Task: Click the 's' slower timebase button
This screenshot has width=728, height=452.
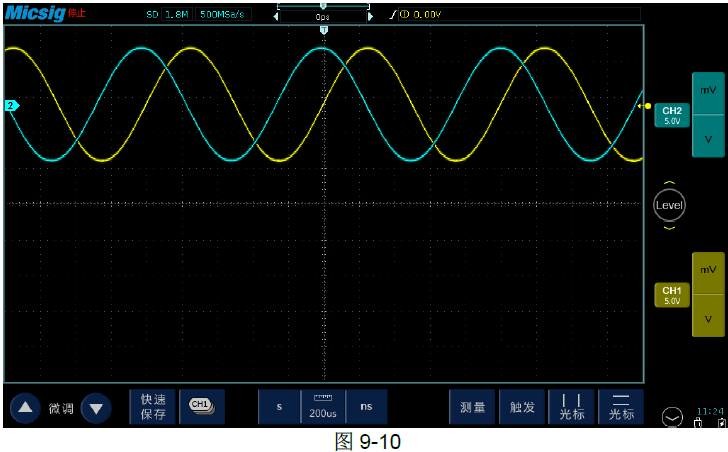Action: (279, 407)
